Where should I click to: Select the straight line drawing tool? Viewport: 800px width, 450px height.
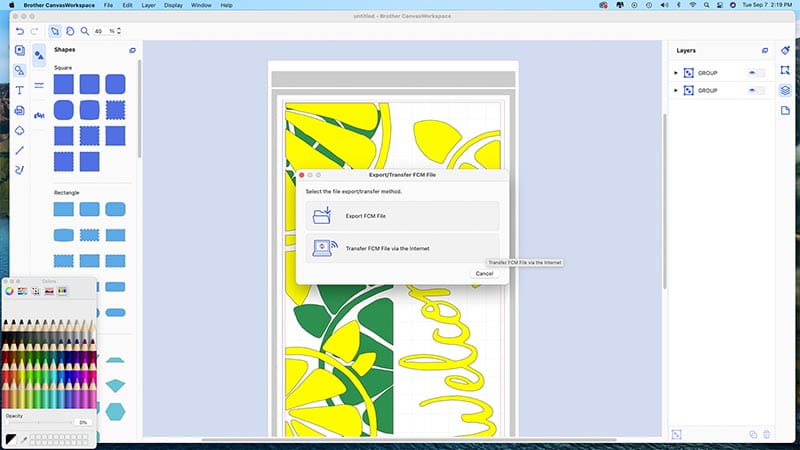click(x=20, y=150)
